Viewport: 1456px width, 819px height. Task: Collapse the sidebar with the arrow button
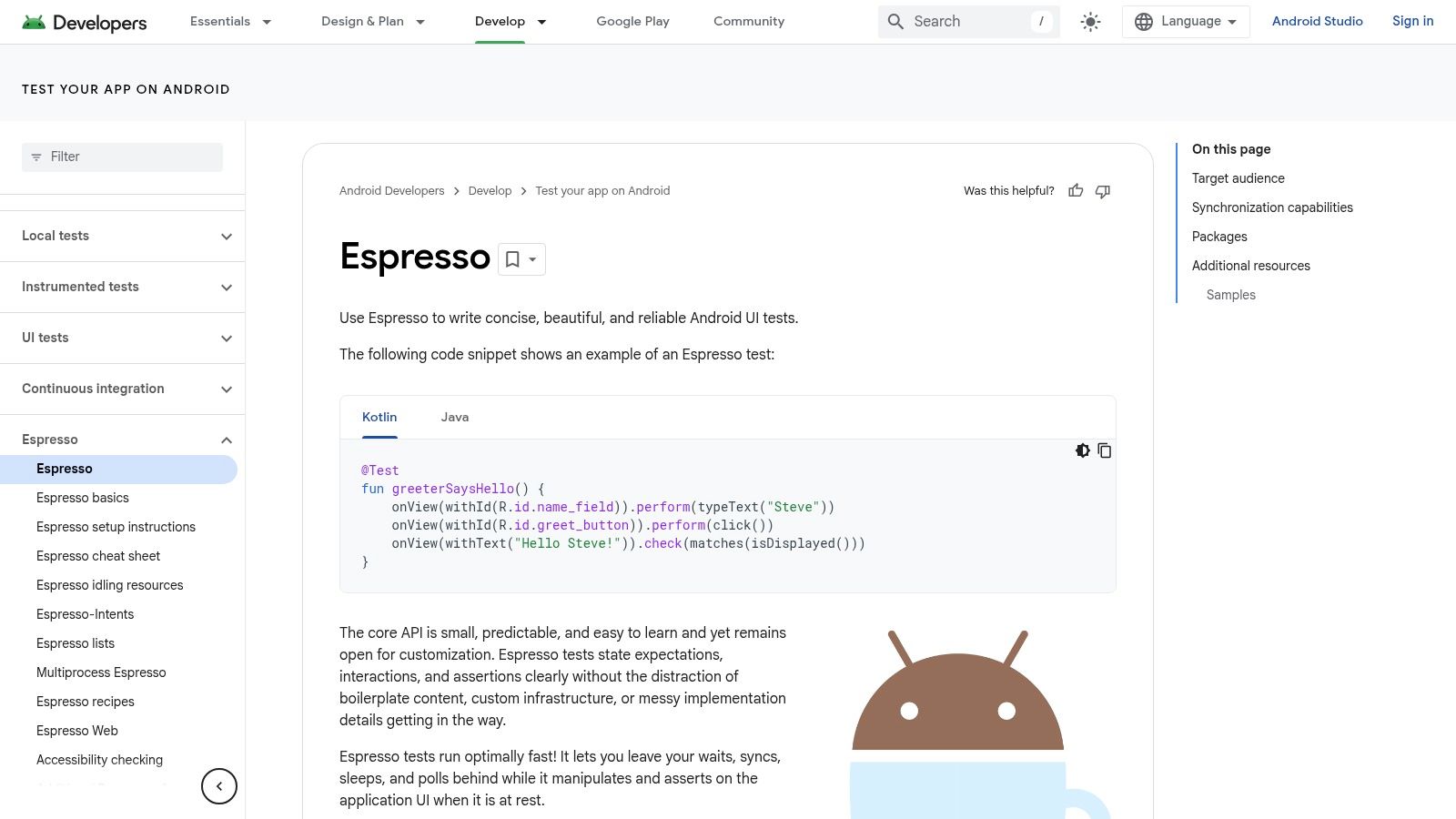pyautogui.click(x=219, y=786)
